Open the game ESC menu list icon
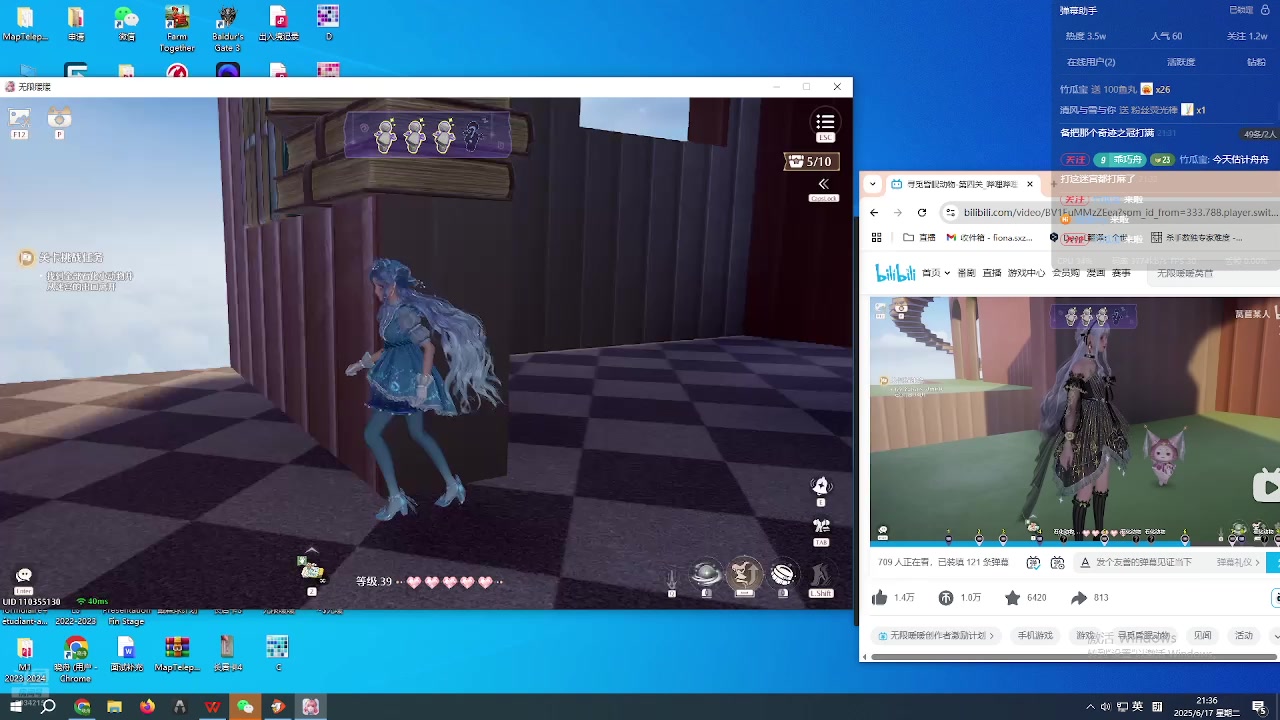The image size is (1280, 720). click(825, 122)
